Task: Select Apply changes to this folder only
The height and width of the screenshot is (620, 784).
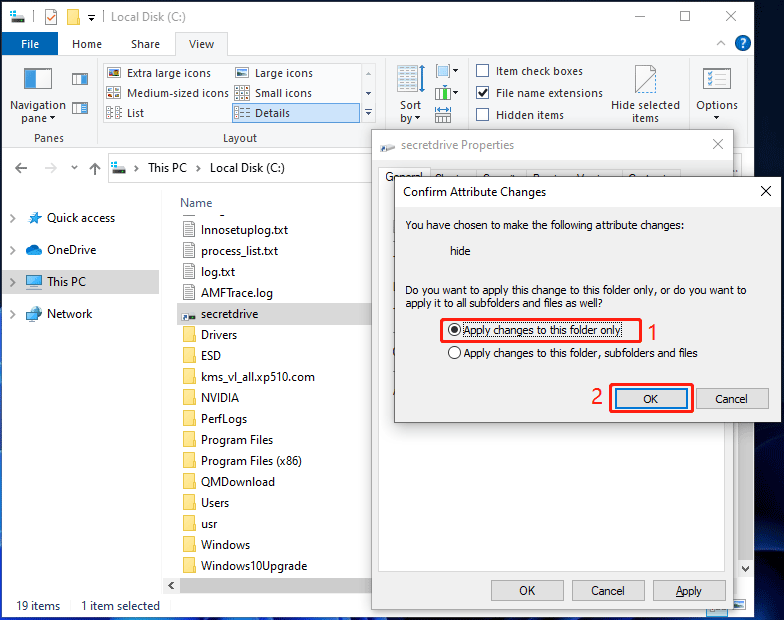Action: click(455, 330)
